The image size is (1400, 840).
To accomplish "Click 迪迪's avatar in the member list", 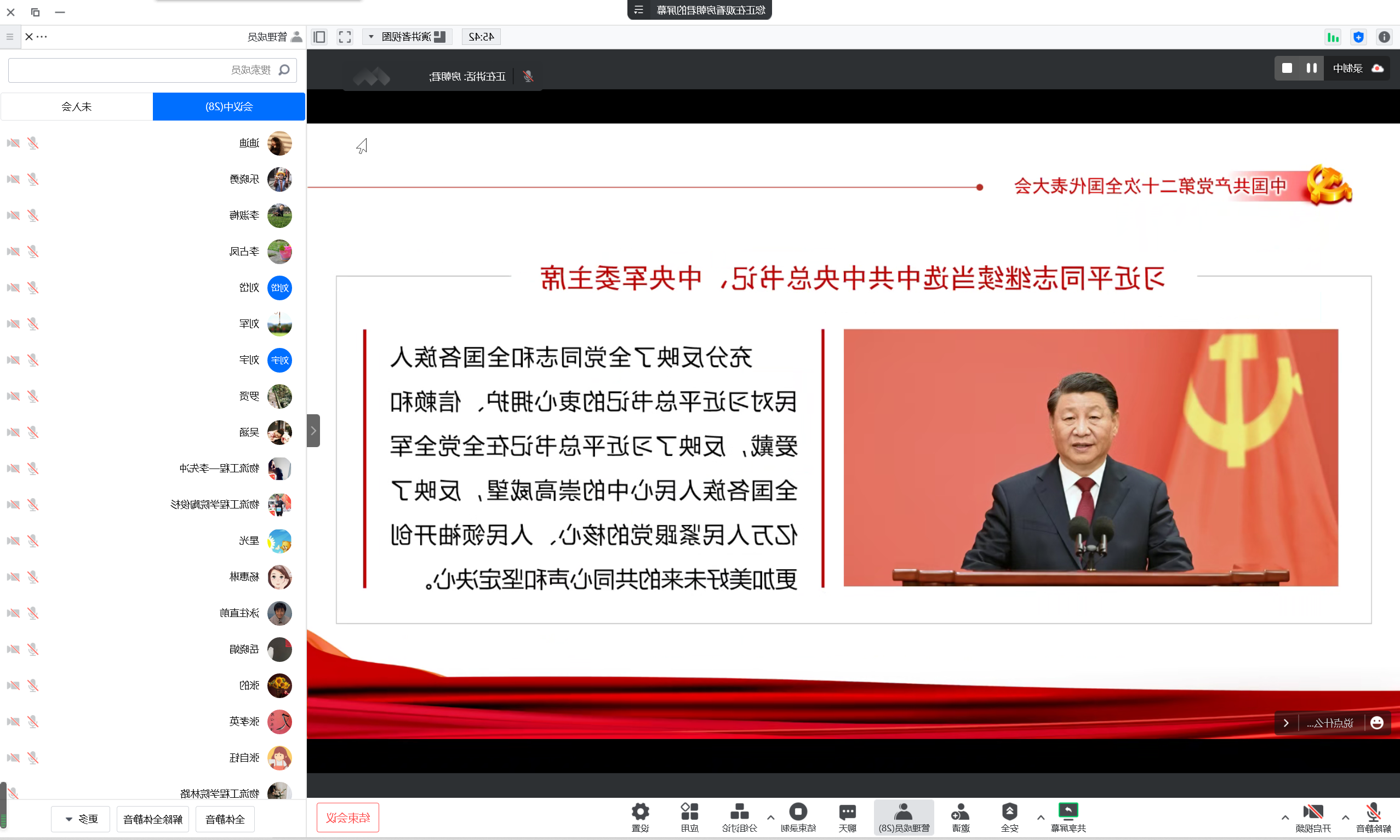I will (x=279, y=143).
